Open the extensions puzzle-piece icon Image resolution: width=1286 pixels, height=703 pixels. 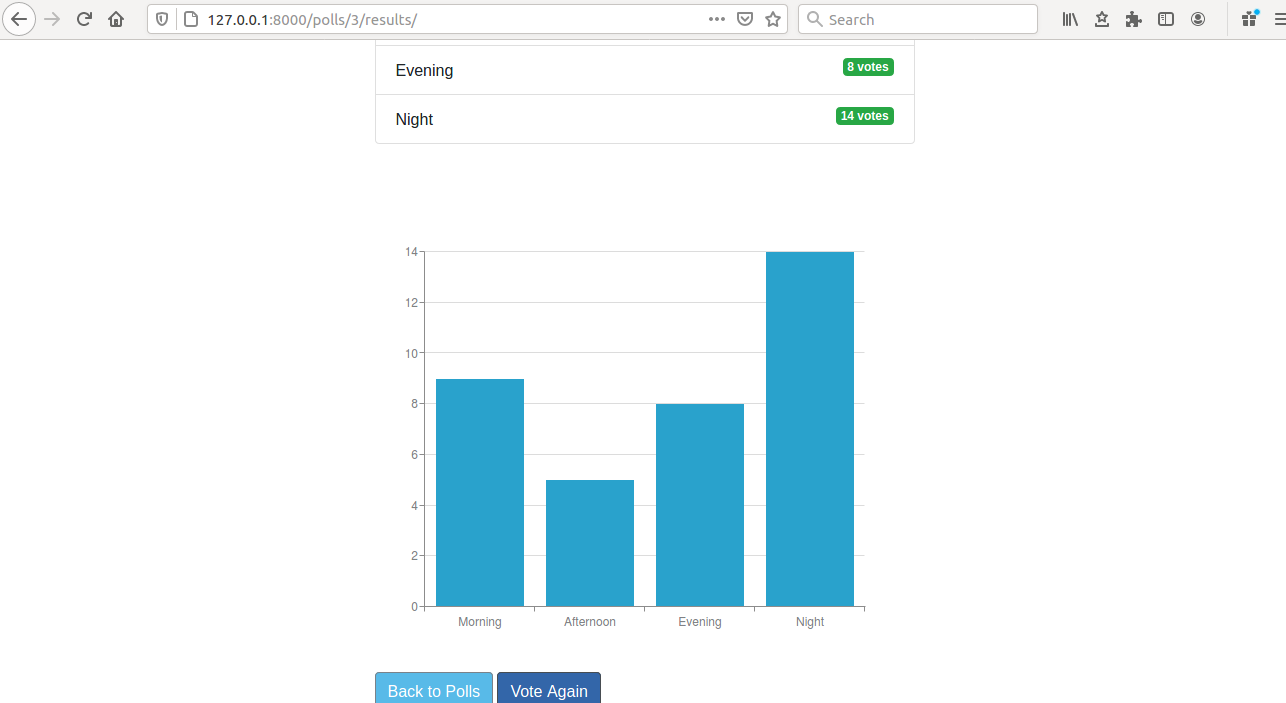1133,19
